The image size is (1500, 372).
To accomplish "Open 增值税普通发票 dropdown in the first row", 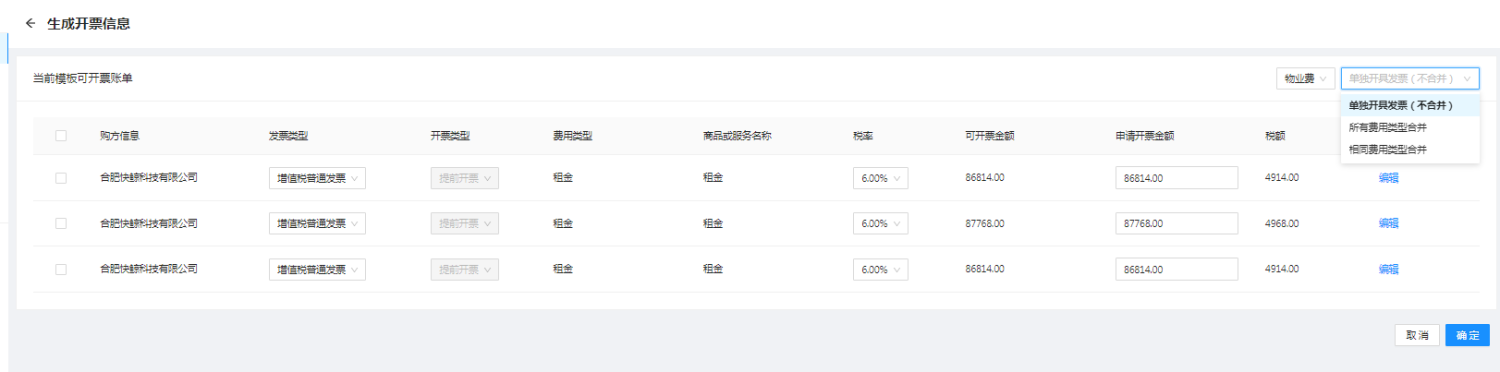I will point(317,178).
